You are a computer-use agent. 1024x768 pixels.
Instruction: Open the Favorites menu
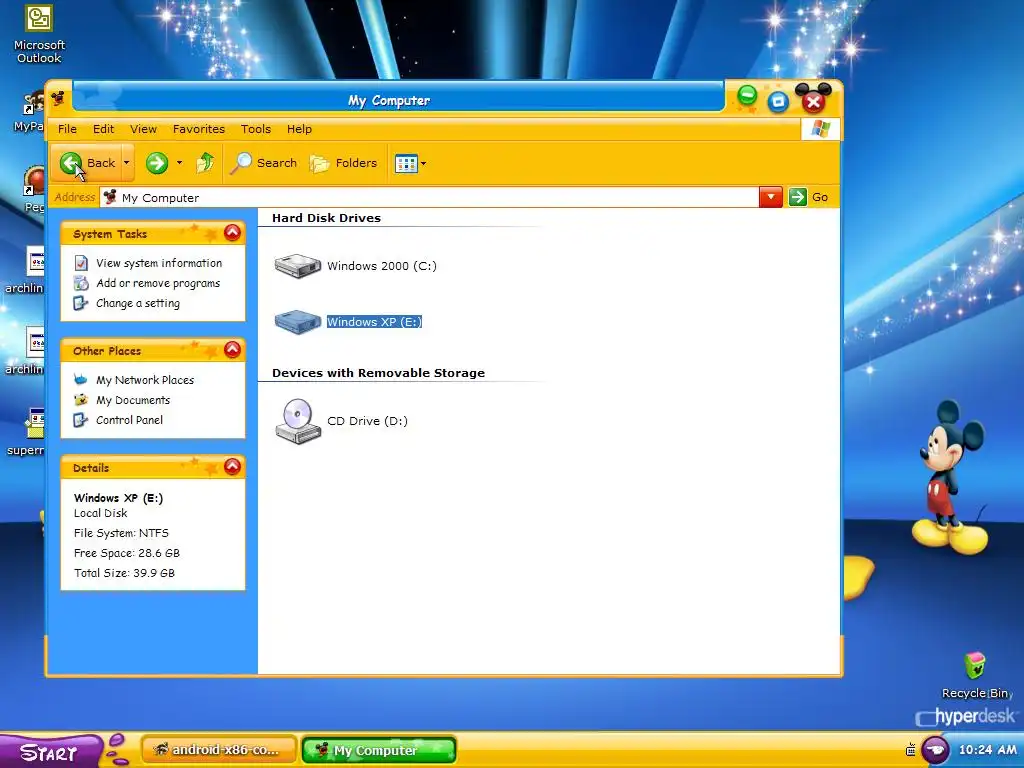point(199,129)
